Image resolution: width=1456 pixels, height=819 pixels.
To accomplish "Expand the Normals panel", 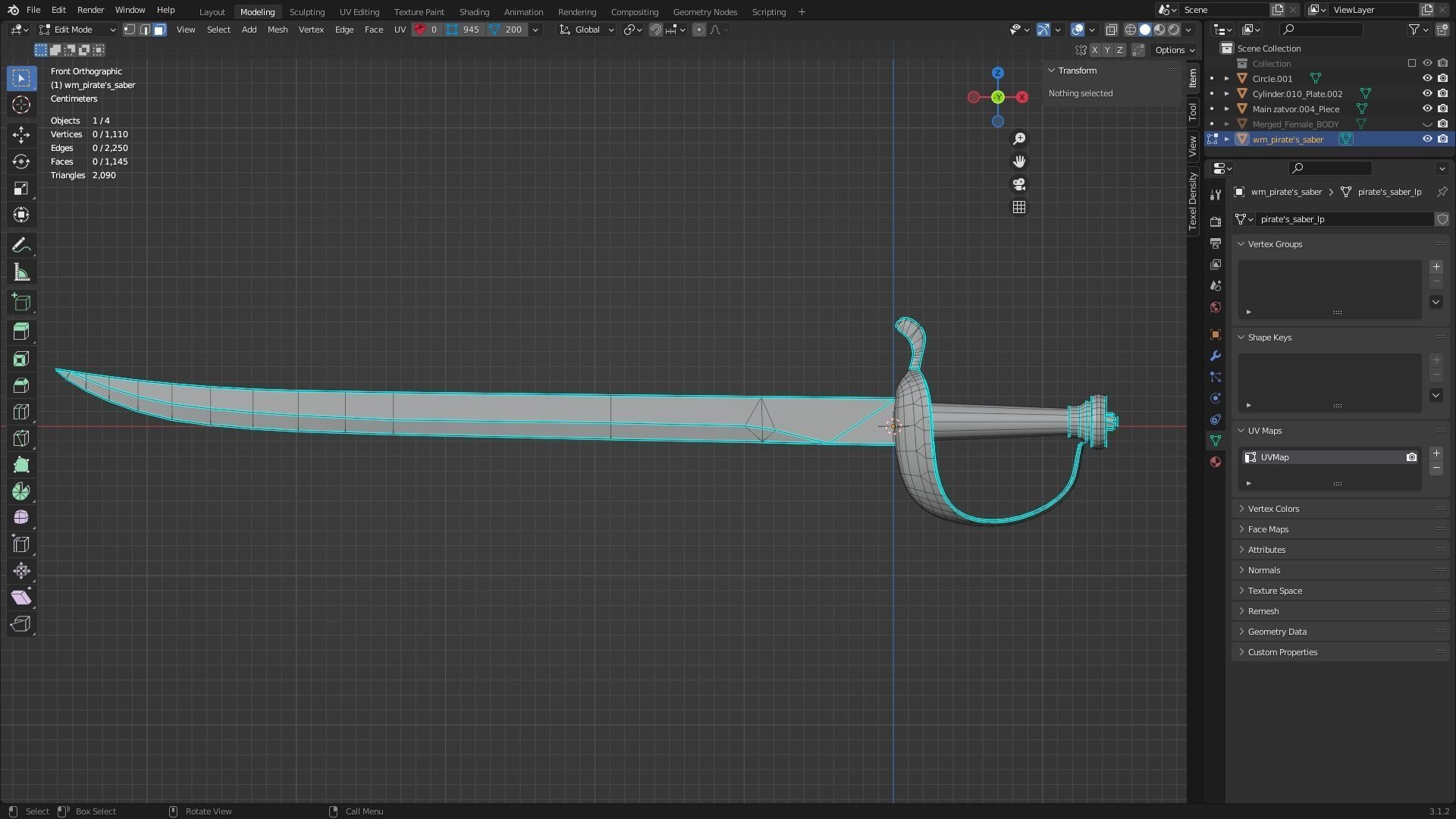I will (1263, 570).
